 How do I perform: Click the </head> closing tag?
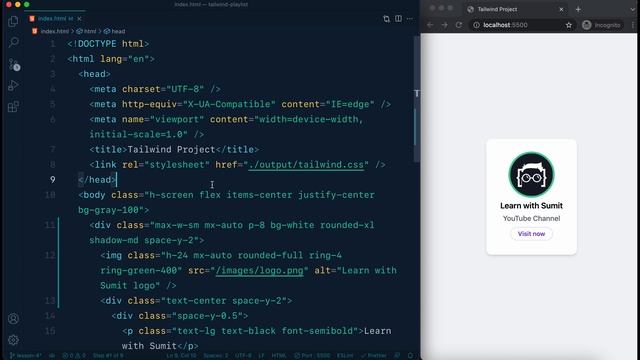[97, 180]
